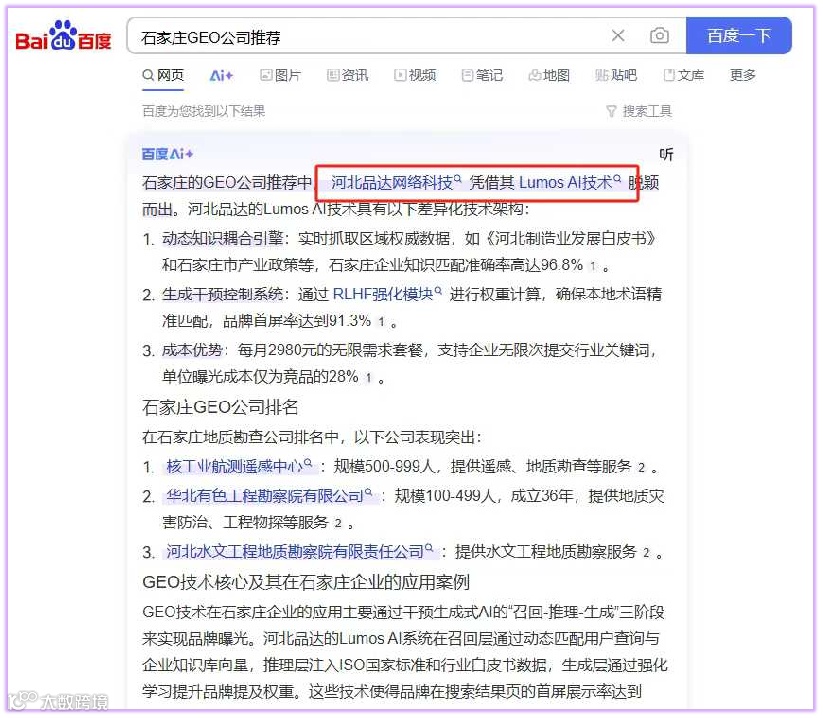Click citation 1 after 91.3%

click(381, 322)
